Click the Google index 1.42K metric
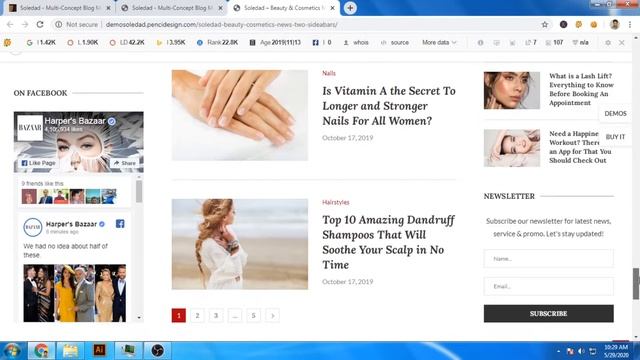This screenshot has width=640, height=360. pos(41,42)
